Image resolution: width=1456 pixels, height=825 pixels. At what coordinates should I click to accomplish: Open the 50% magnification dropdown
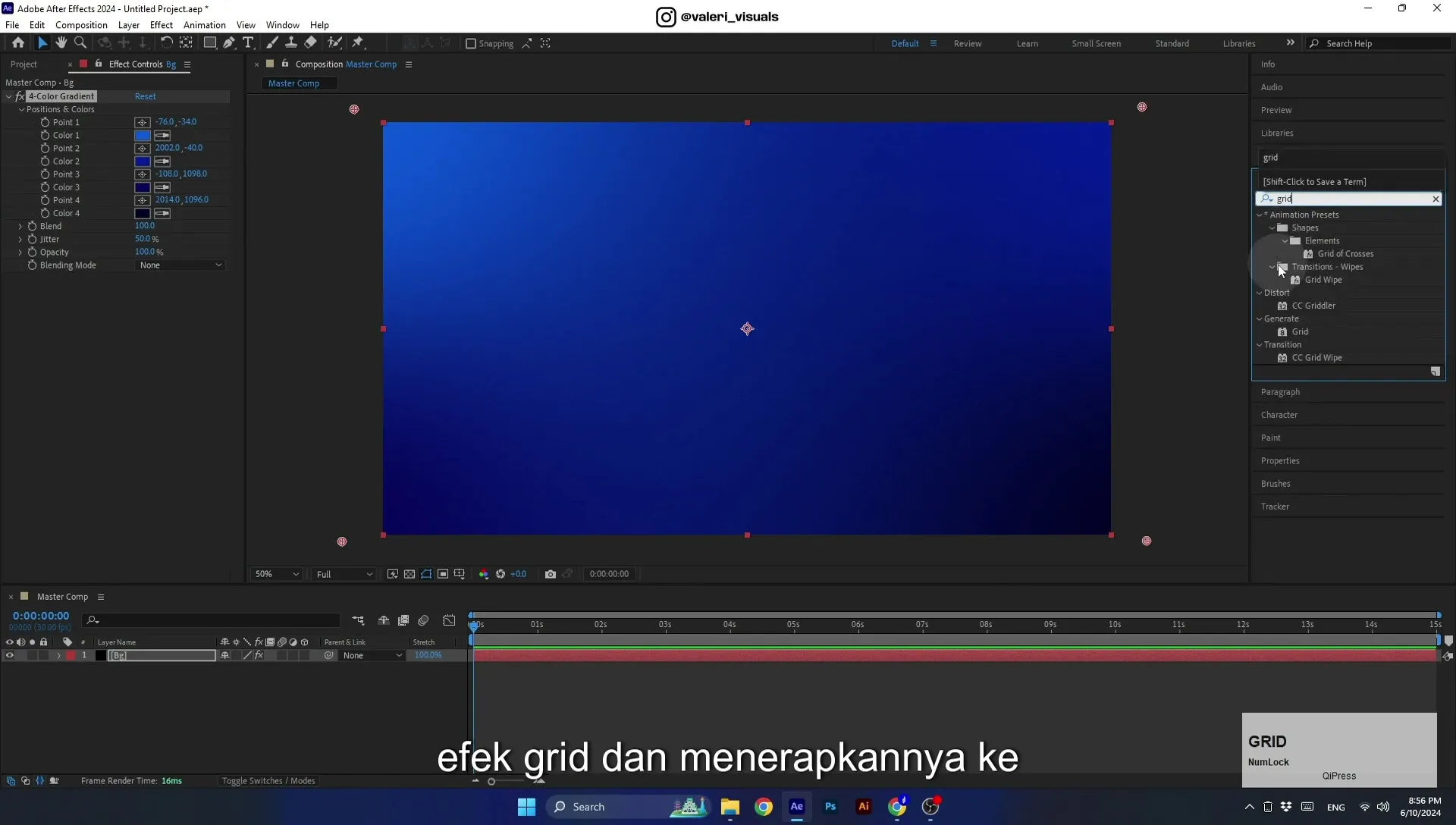coord(277,574)
